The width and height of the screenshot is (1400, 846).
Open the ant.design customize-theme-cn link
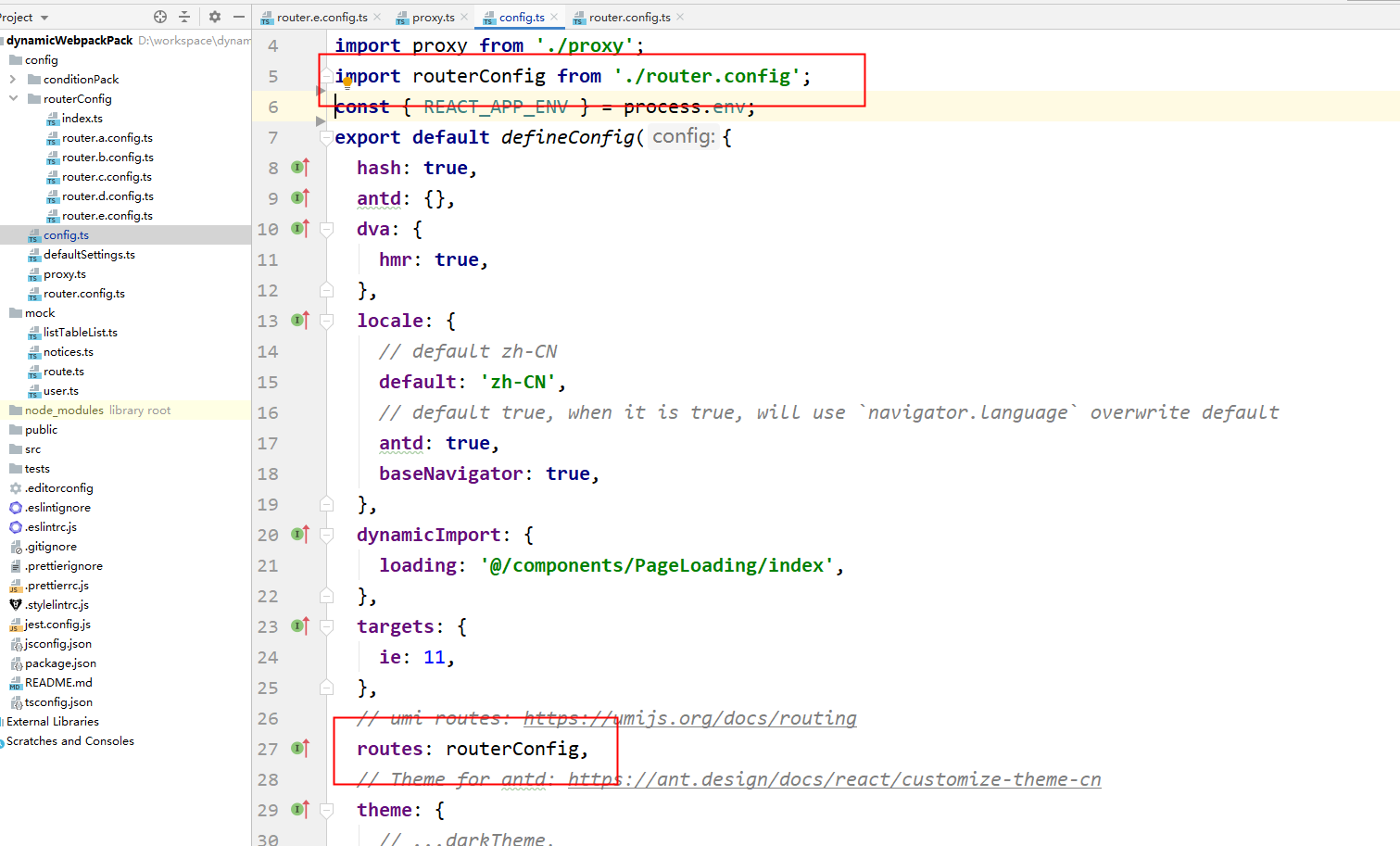[835, 779]
